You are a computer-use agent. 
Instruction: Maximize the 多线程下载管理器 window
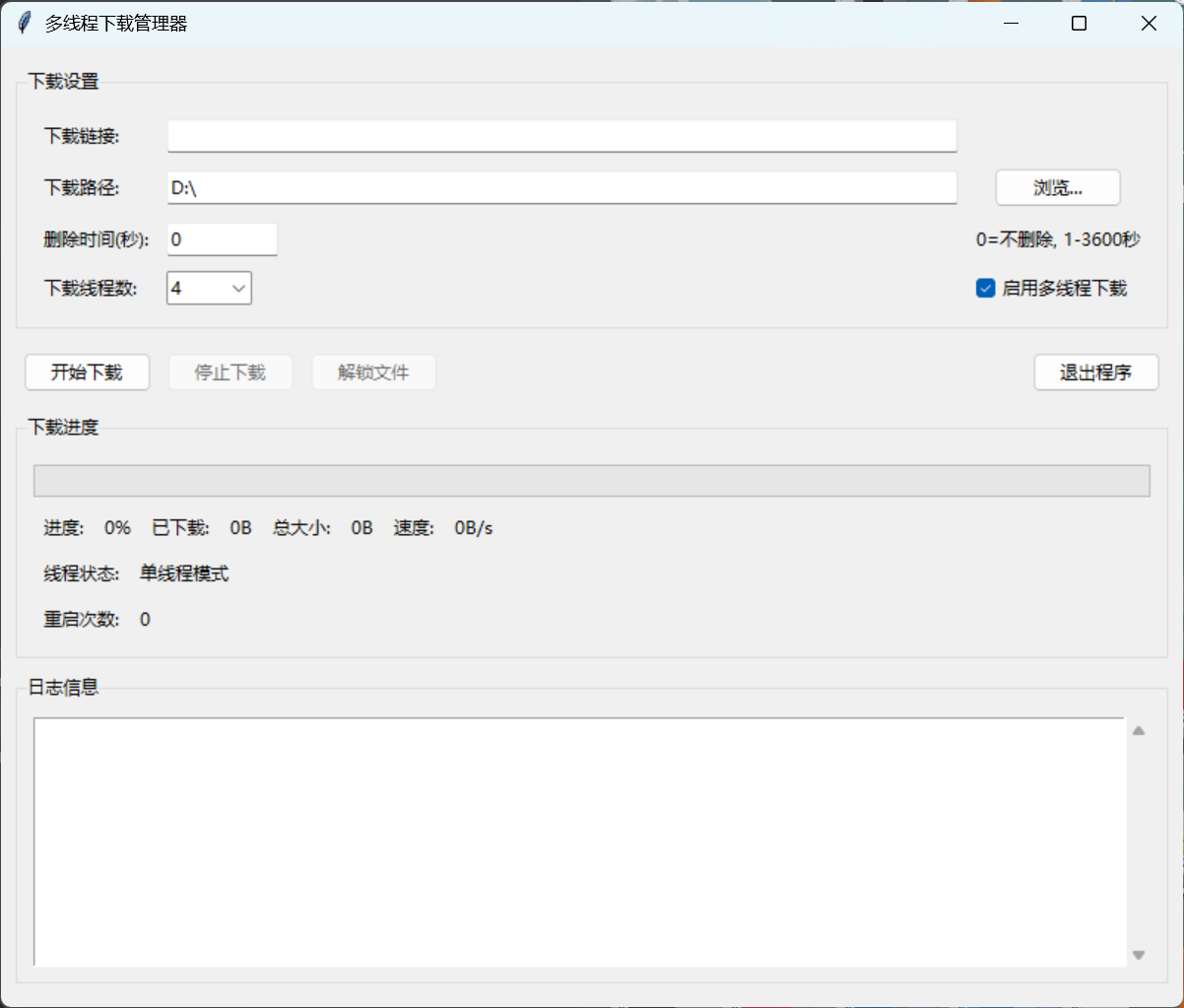[x=1080, y=24]
